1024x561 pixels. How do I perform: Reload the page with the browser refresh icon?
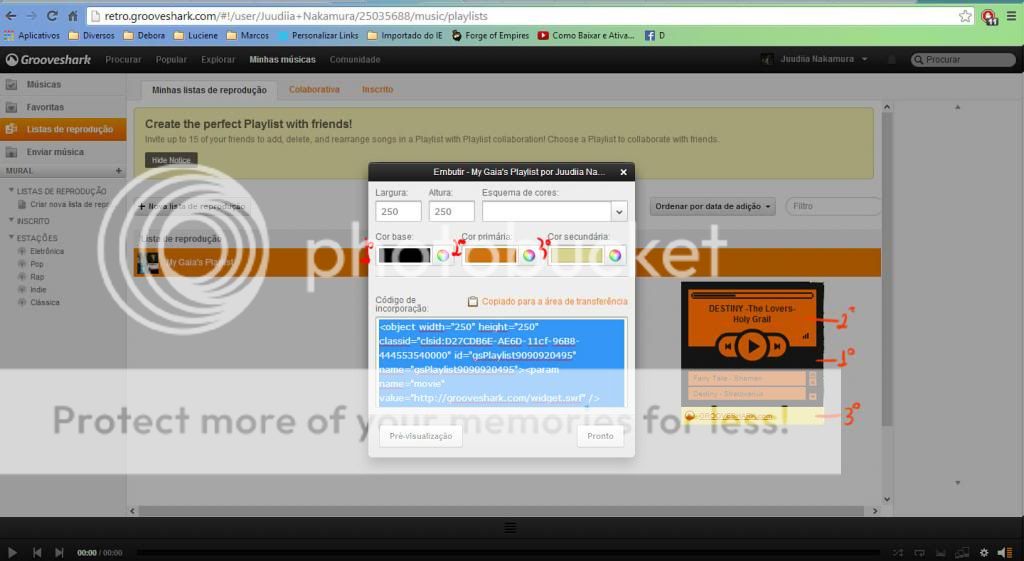51,16
